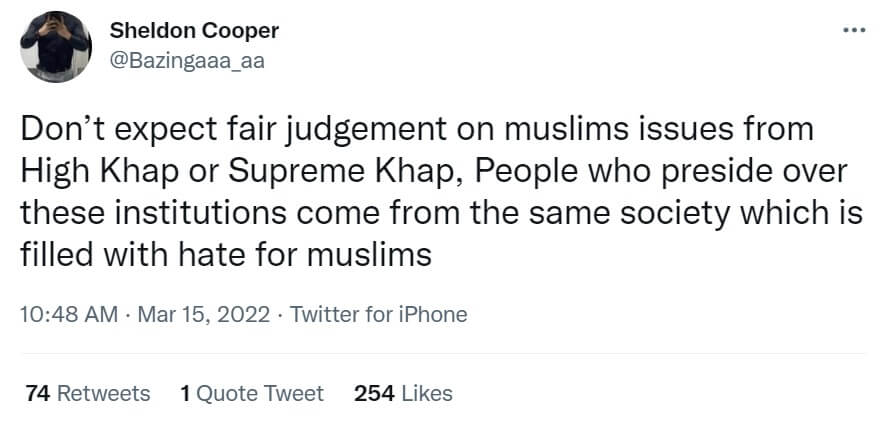Screen dimensions: 891x425
Task: View the 74 Retweets list
Action: pyautogui.click(x=88, y=393)
